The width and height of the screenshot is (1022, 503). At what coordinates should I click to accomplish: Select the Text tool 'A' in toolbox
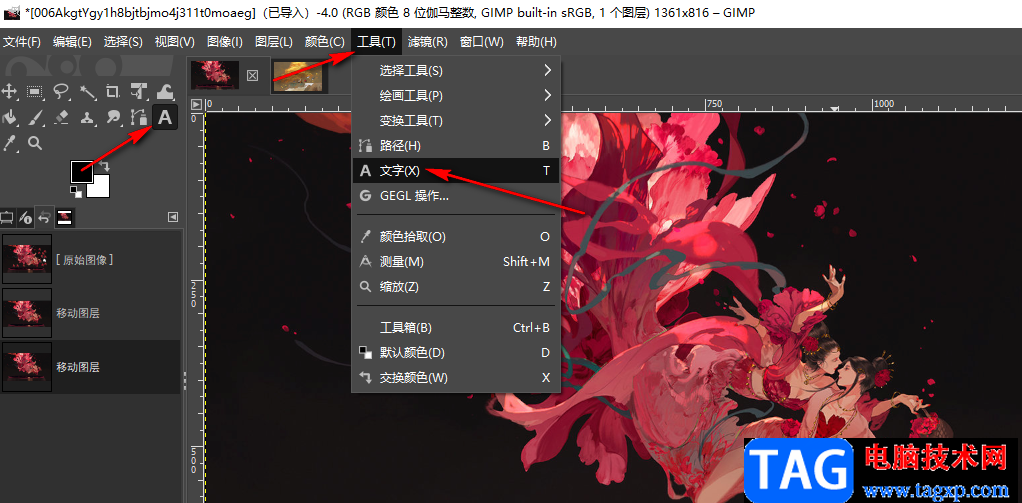(165, 117)
